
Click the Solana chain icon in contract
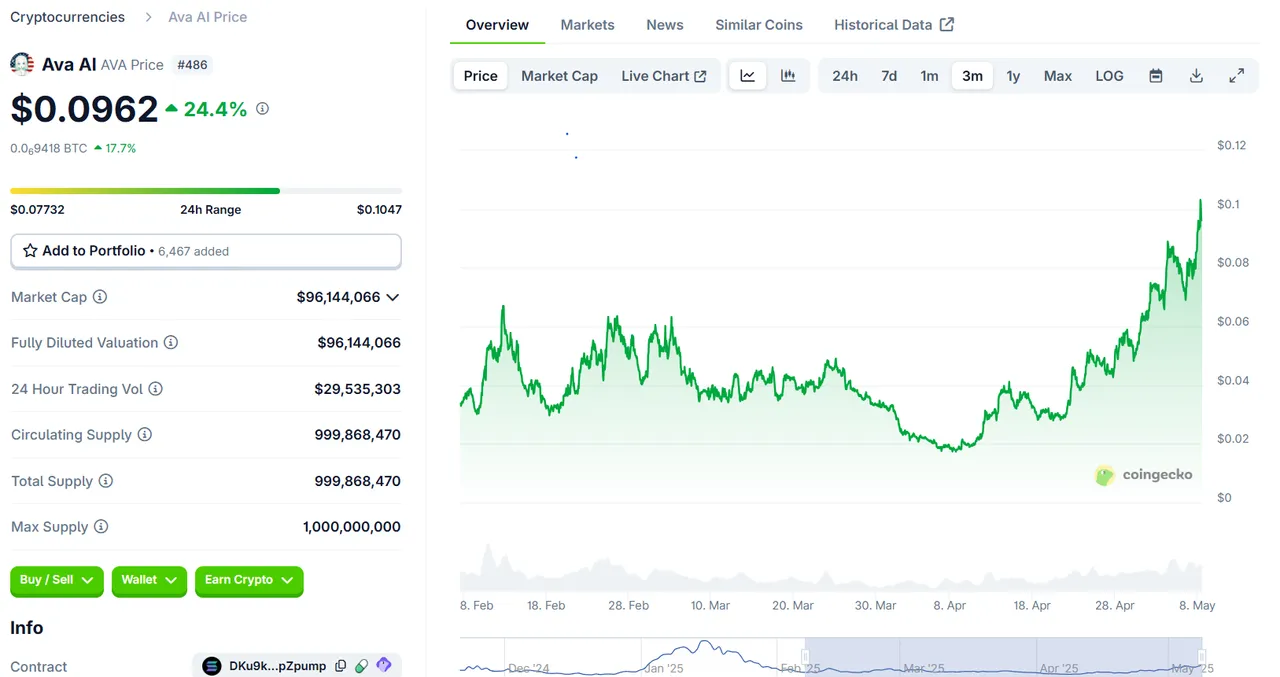point(212,666)
